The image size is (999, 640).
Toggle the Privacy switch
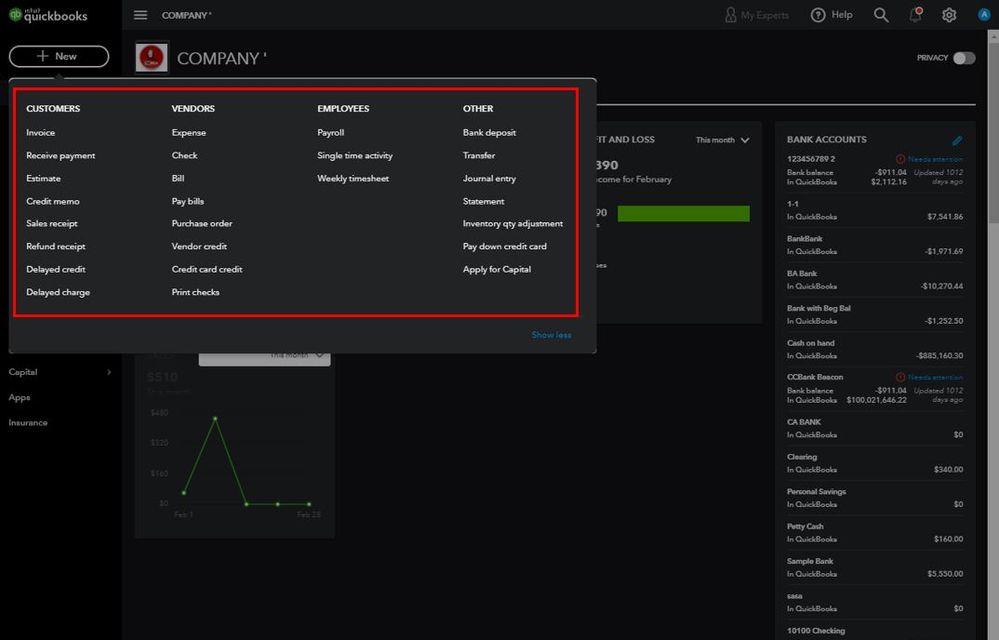[963, 58]
